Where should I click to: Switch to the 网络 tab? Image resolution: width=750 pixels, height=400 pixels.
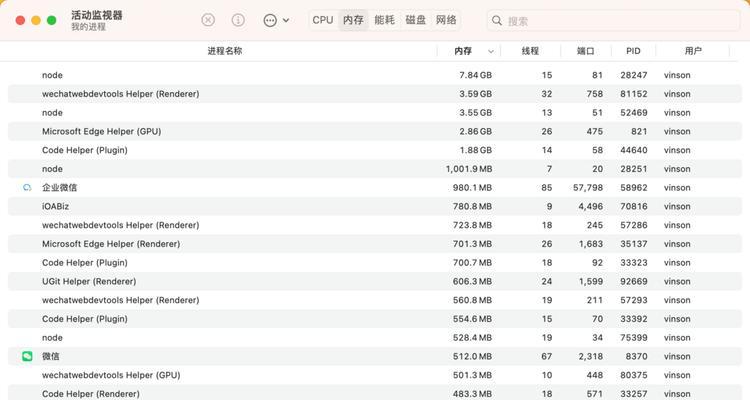point(446,20)
